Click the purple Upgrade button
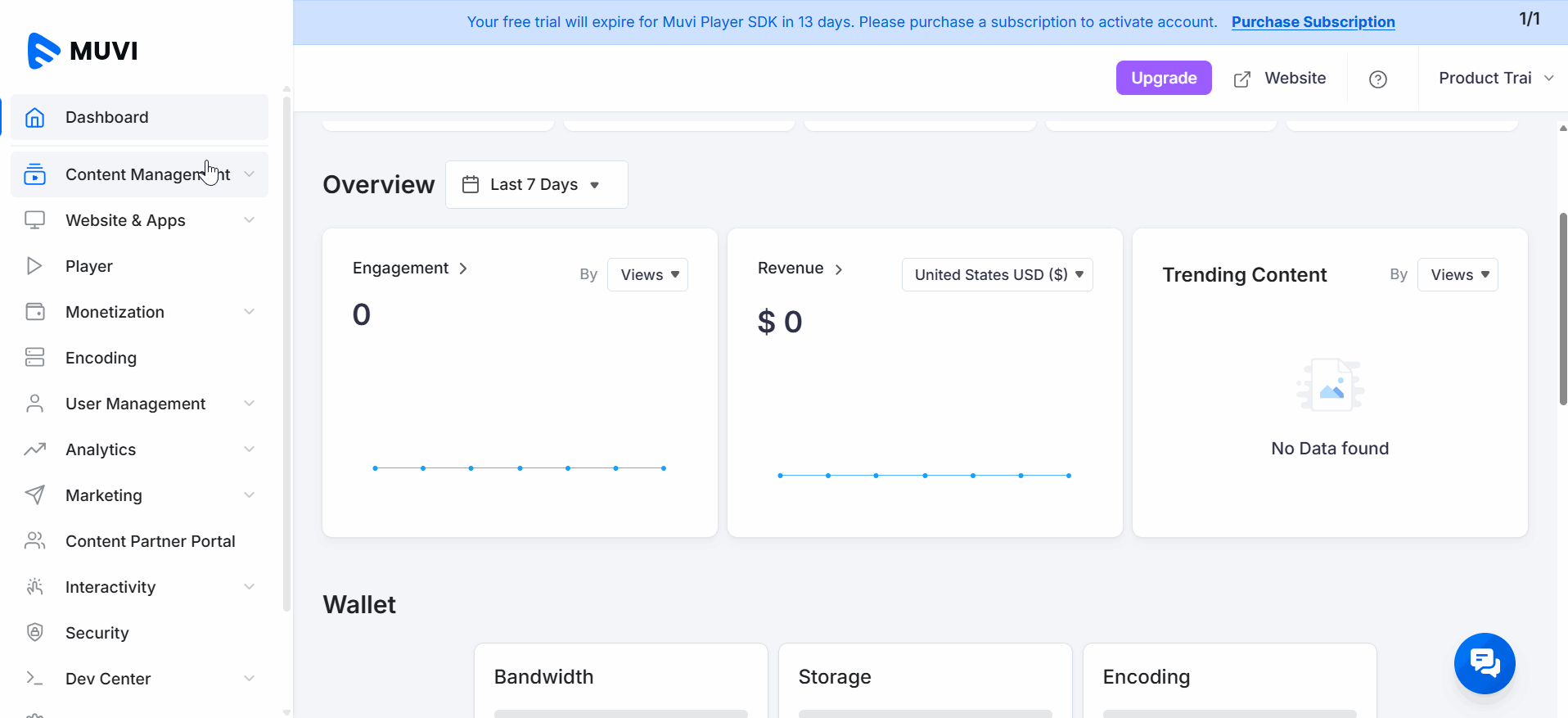Viewport: 1568px width, 718px height. click(x=1163, y=79)
